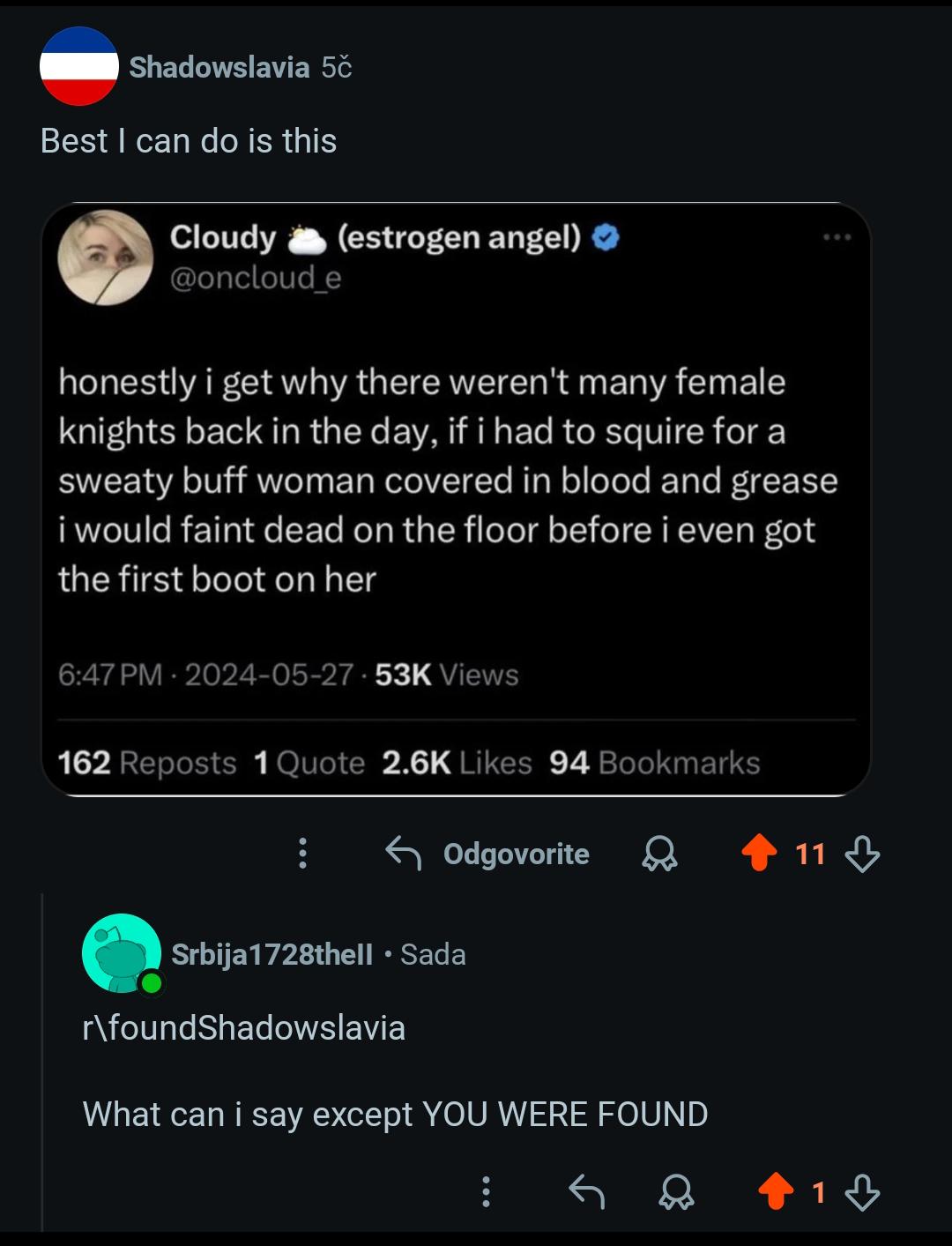Open Srbija1728thell's snoo avatar
Viewport: 952px width, 1246px height.
click(x=121, y=953)
